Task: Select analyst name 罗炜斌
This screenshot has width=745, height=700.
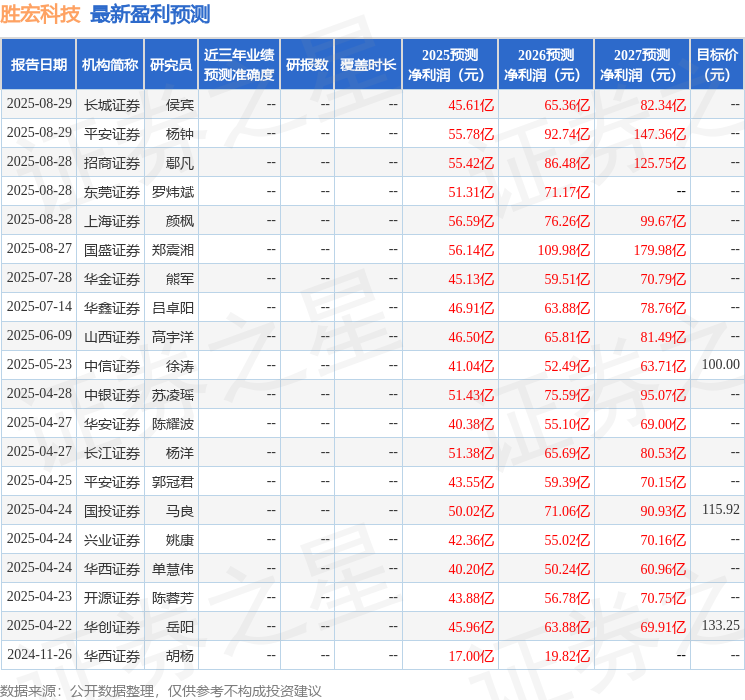Action: point(172,192)
